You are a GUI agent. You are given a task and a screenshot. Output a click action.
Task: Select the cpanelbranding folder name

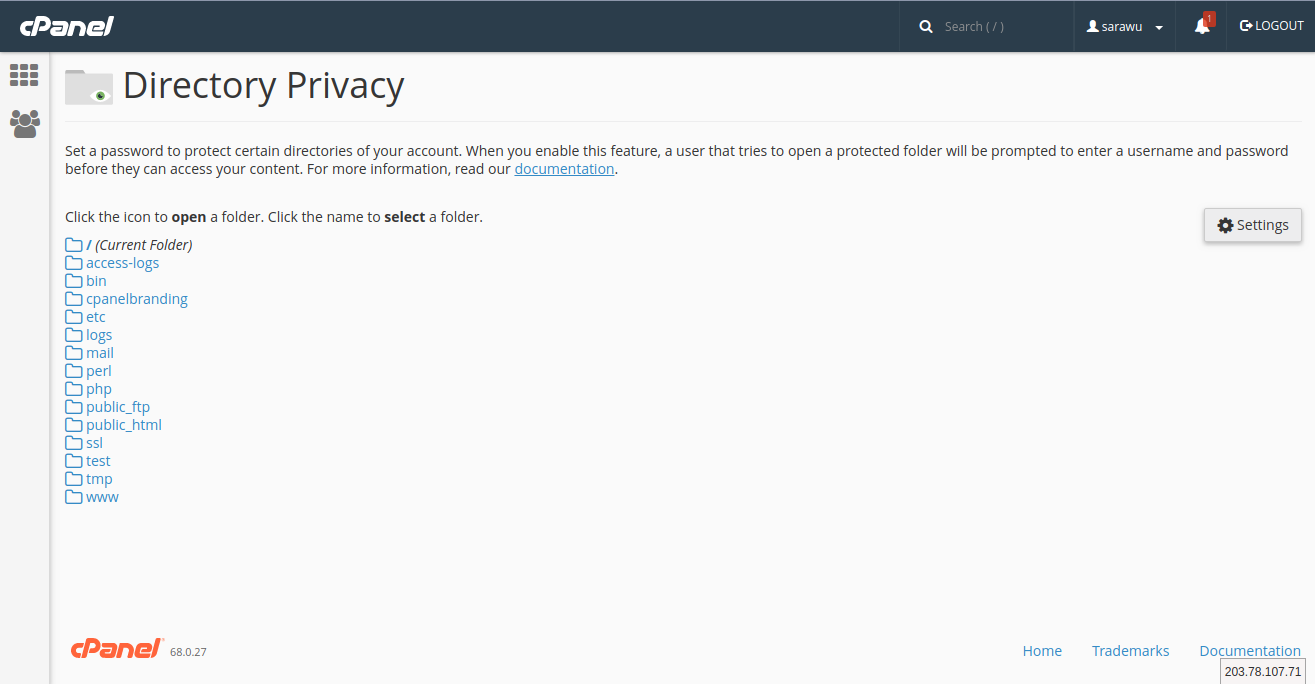pos(137,299)
